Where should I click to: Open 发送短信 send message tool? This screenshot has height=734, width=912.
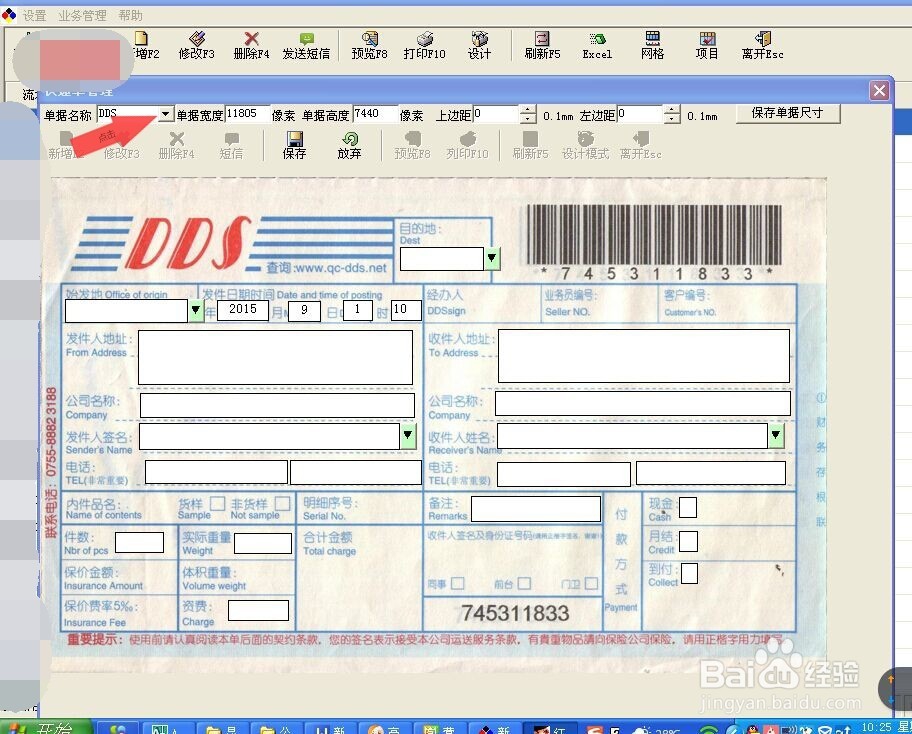(307, 45)
